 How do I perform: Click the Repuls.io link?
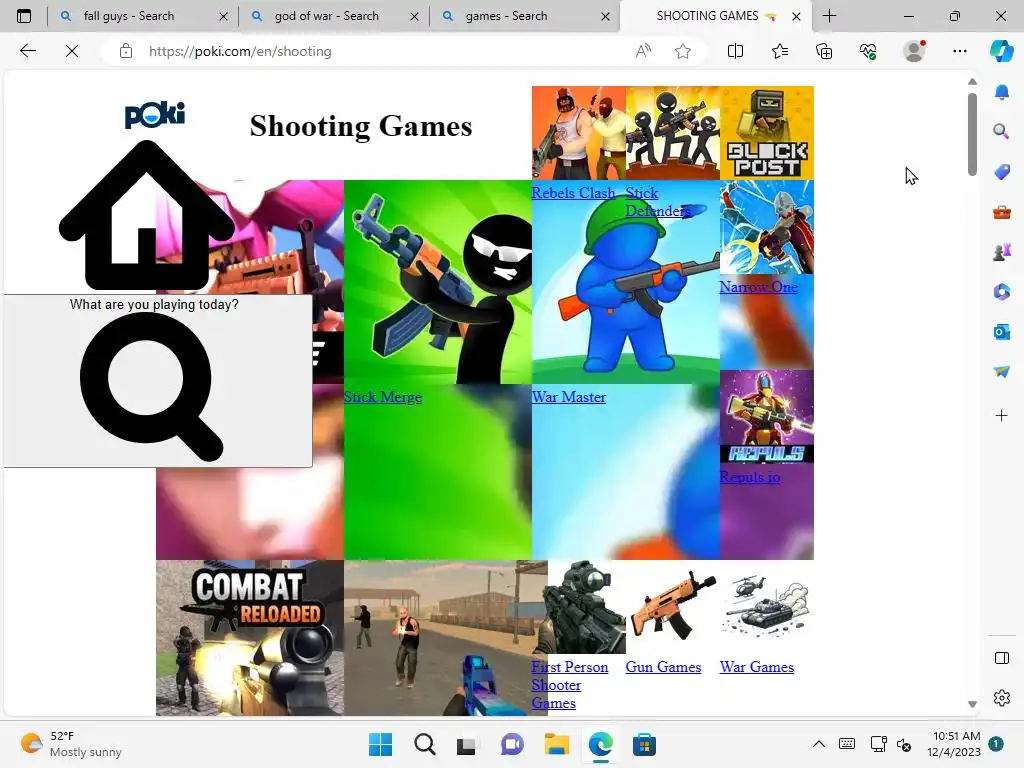click(x=750, y=477)
